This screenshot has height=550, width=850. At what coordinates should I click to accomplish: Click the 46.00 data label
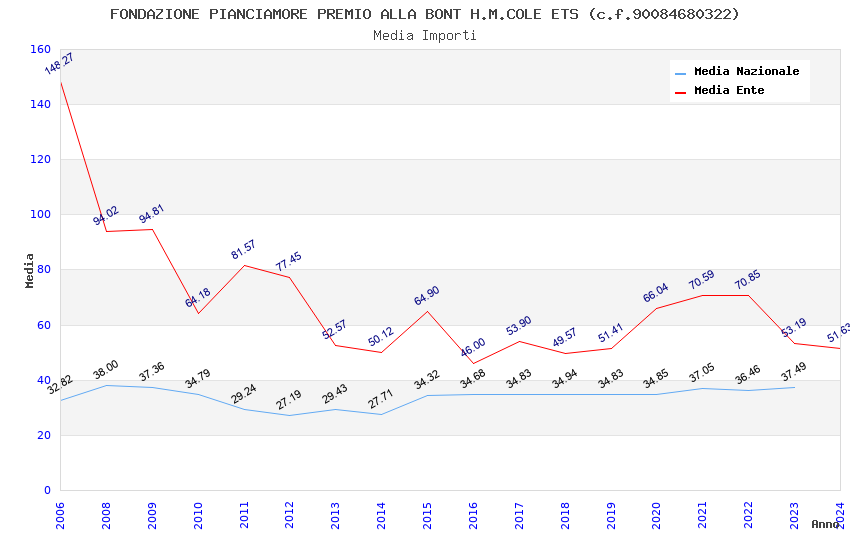pos(473,348)
